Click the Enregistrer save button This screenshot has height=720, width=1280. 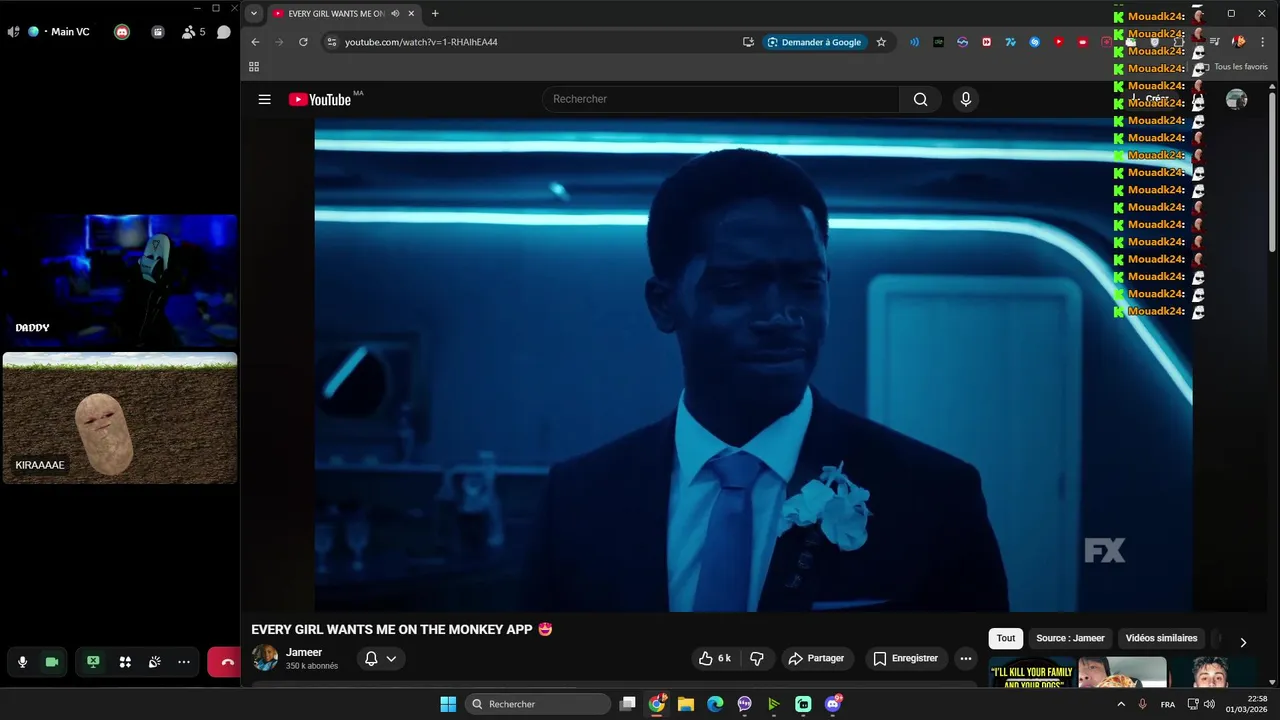pyautogui.click(x=905, y=658)
